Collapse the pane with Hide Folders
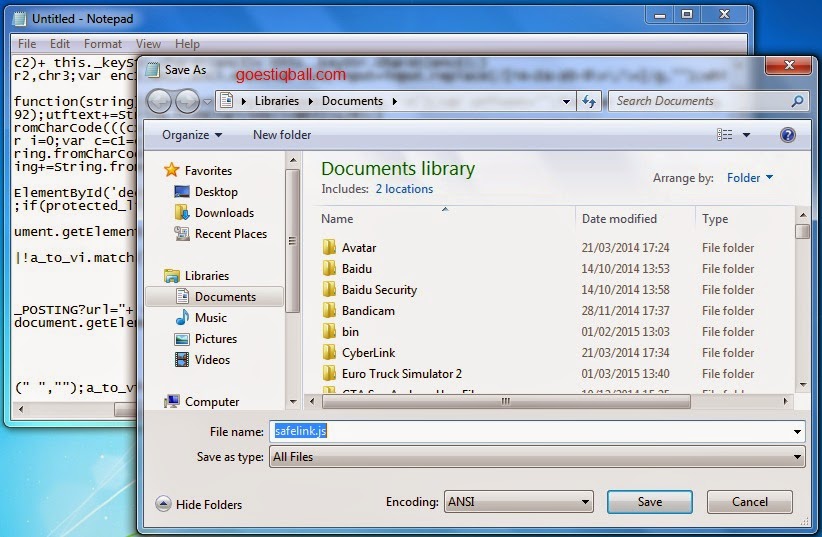Screen dimensions: 822x537 coord(199,504)
